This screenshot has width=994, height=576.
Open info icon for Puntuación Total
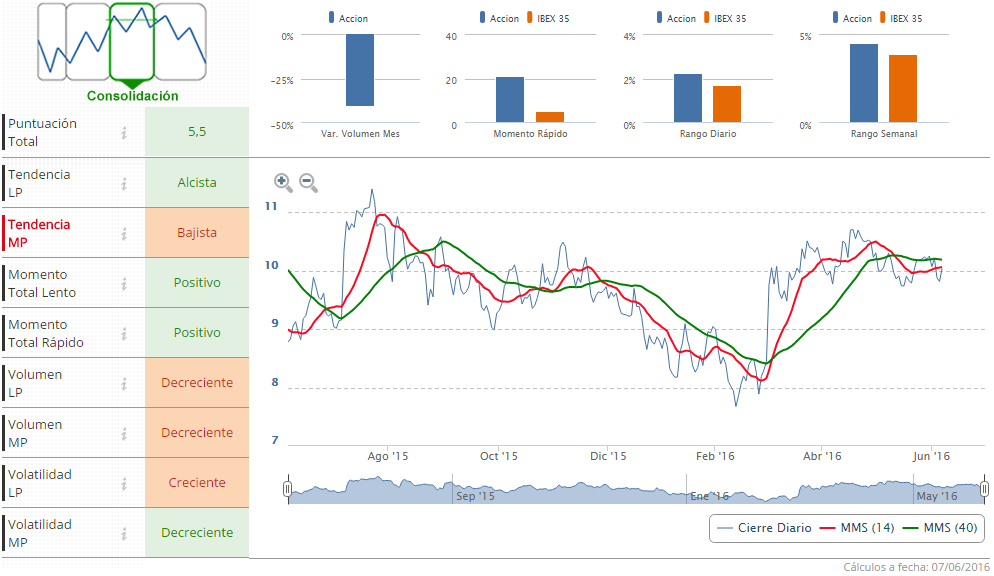(x=124, y=132)
